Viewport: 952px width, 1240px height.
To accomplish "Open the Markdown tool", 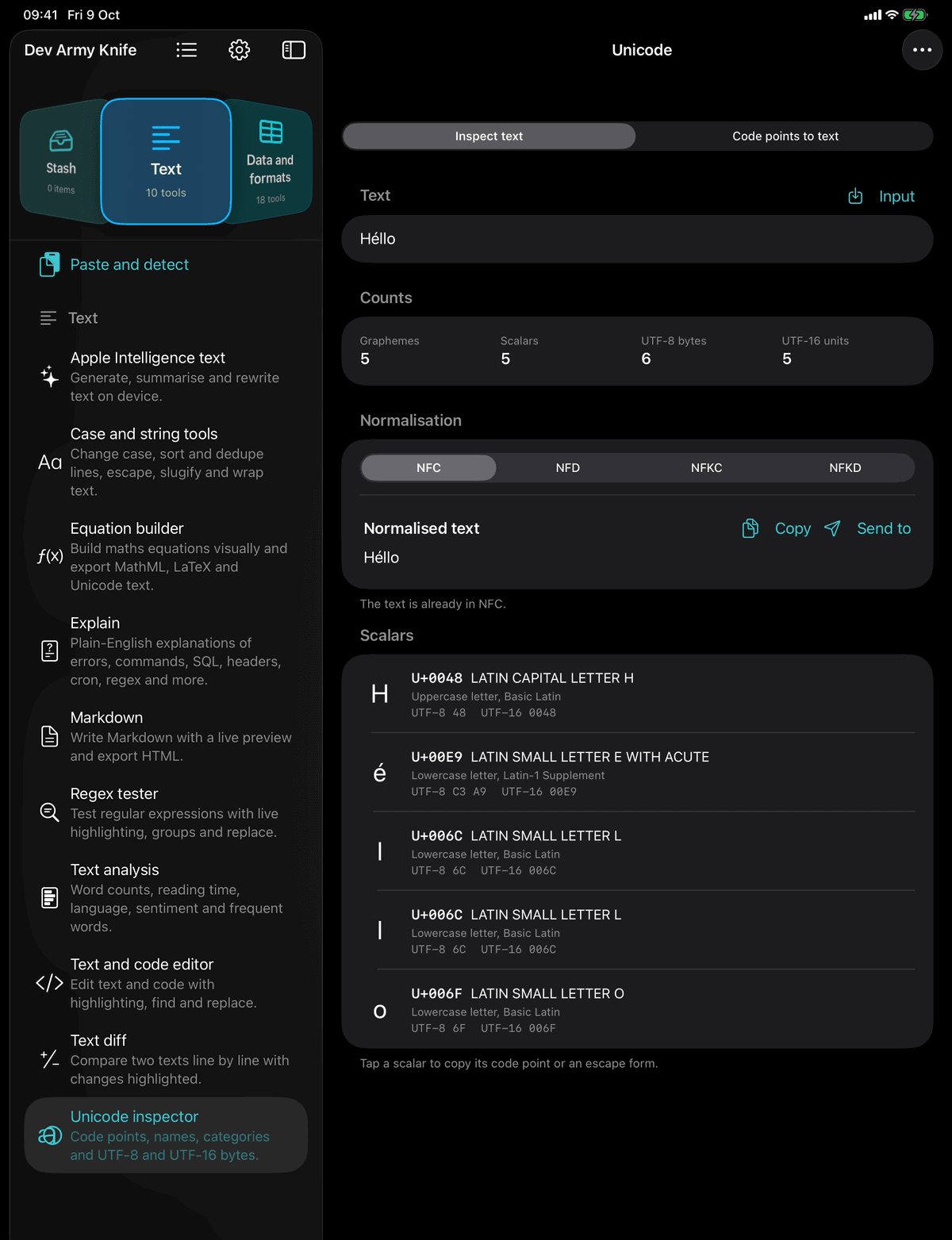I will point(166,736).
